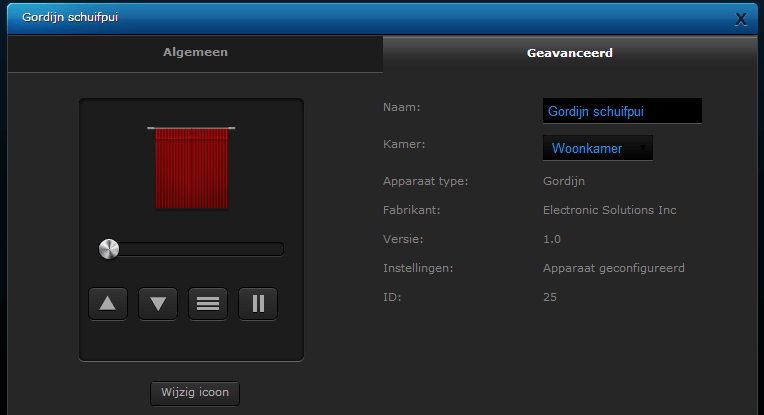Pause the curtain movement
Viewport: 764px width, 415px height.
258,303
